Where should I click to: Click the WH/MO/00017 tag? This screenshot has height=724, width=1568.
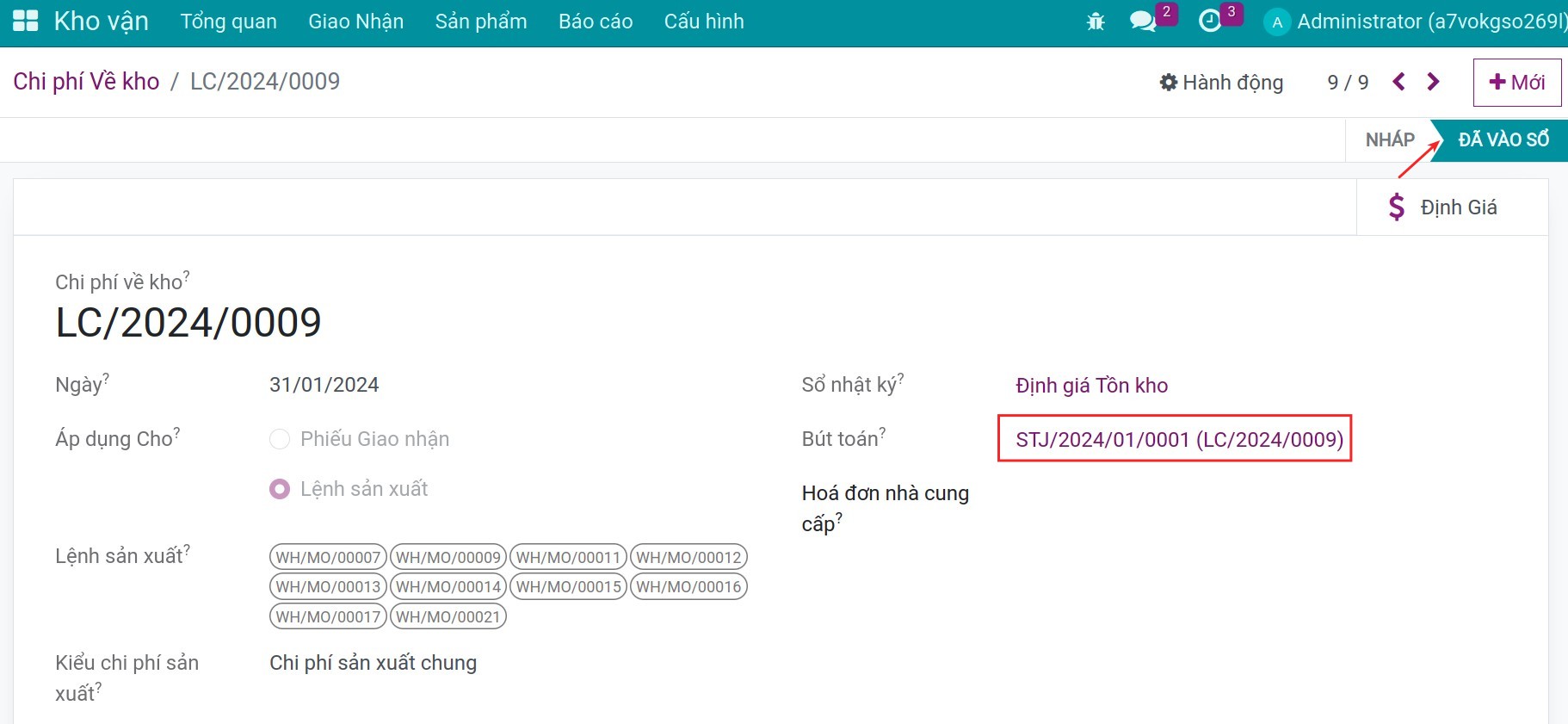coord(328,616)
